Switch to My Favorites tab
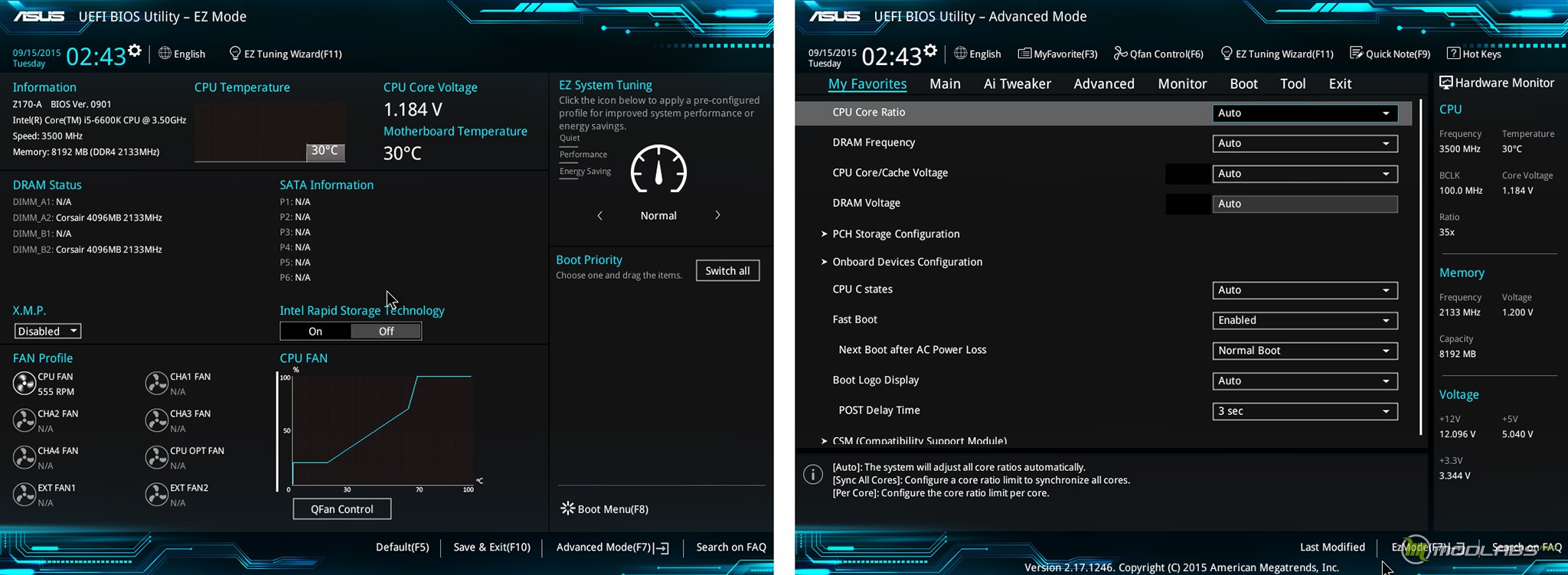 pyautogui.click(x=867, y=83)
